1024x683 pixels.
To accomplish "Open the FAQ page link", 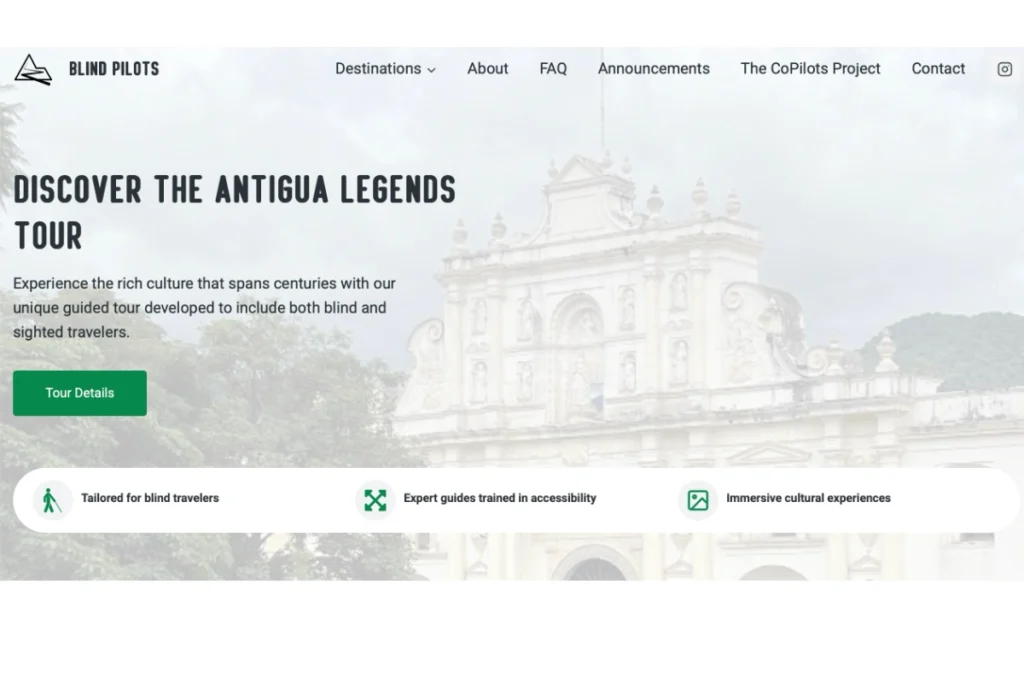I will 553,69.
